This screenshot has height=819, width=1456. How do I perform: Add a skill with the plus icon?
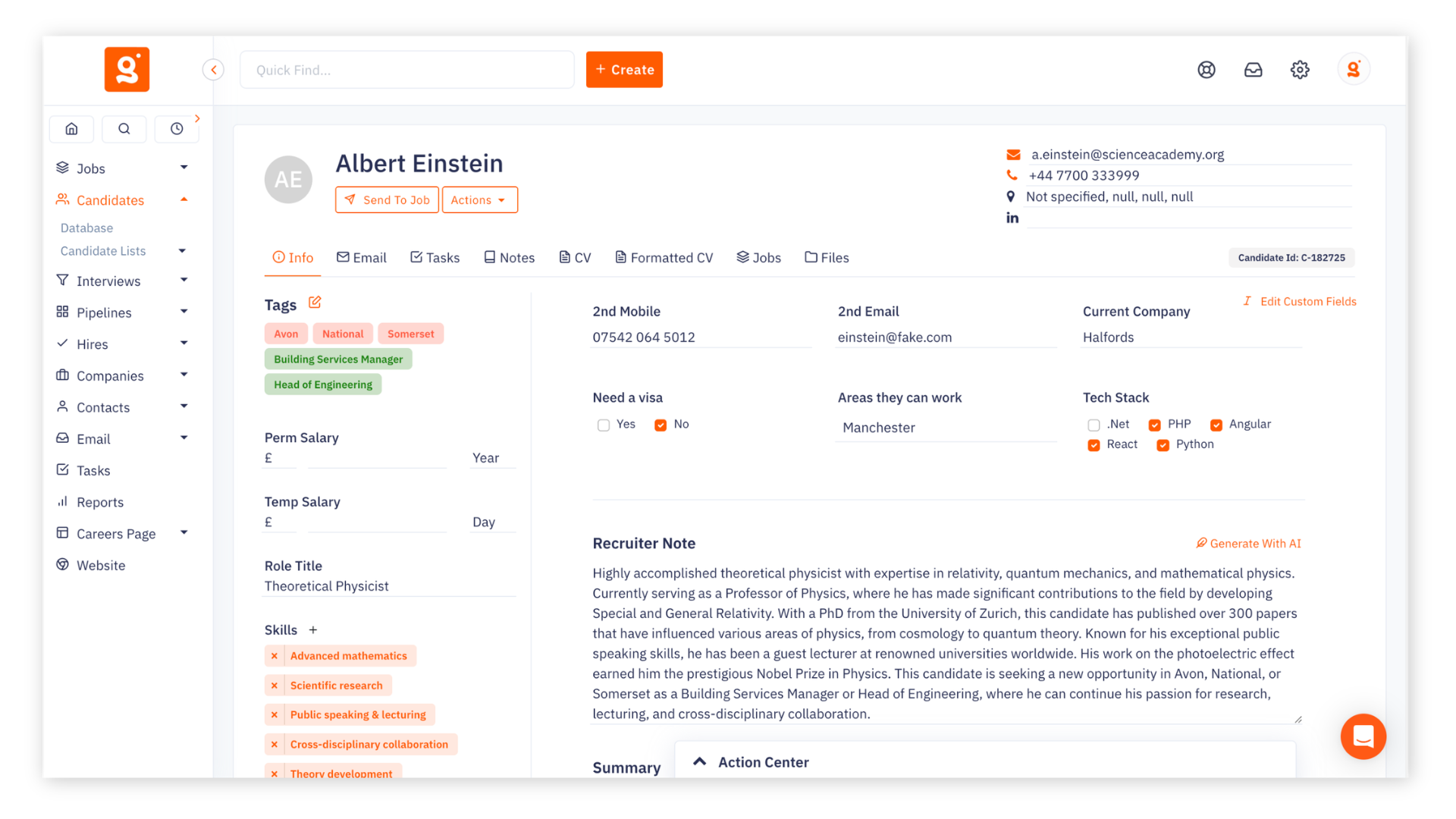tap(313, 630)
